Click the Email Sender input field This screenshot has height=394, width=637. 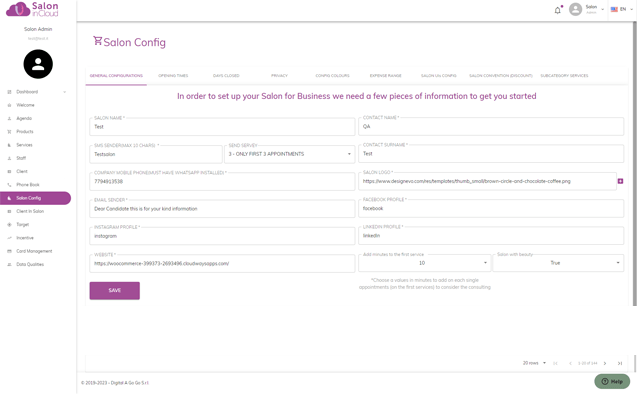[222, 209]
